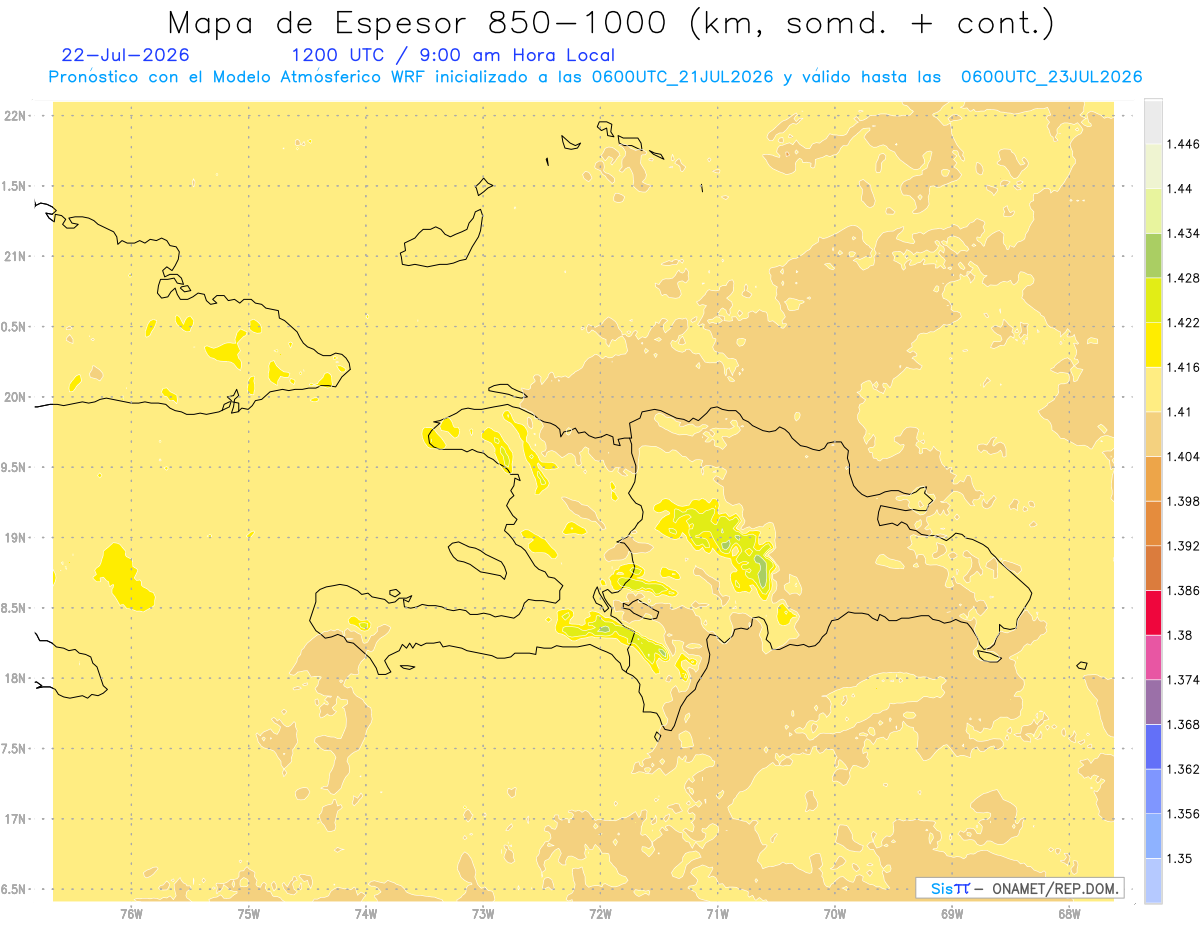The width and height of the screenshot is (1200, 927).
Task: Click the 68W longitude label
Action: [1069, 914]
